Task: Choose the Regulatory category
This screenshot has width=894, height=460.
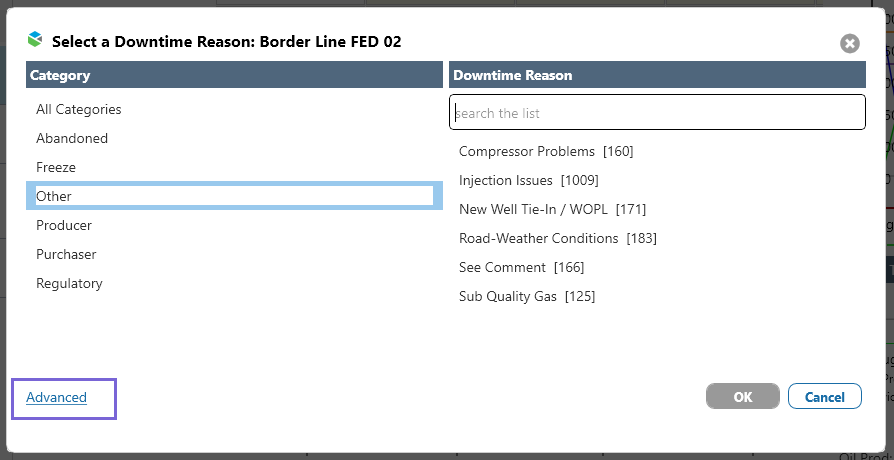Action: (69, 283)
